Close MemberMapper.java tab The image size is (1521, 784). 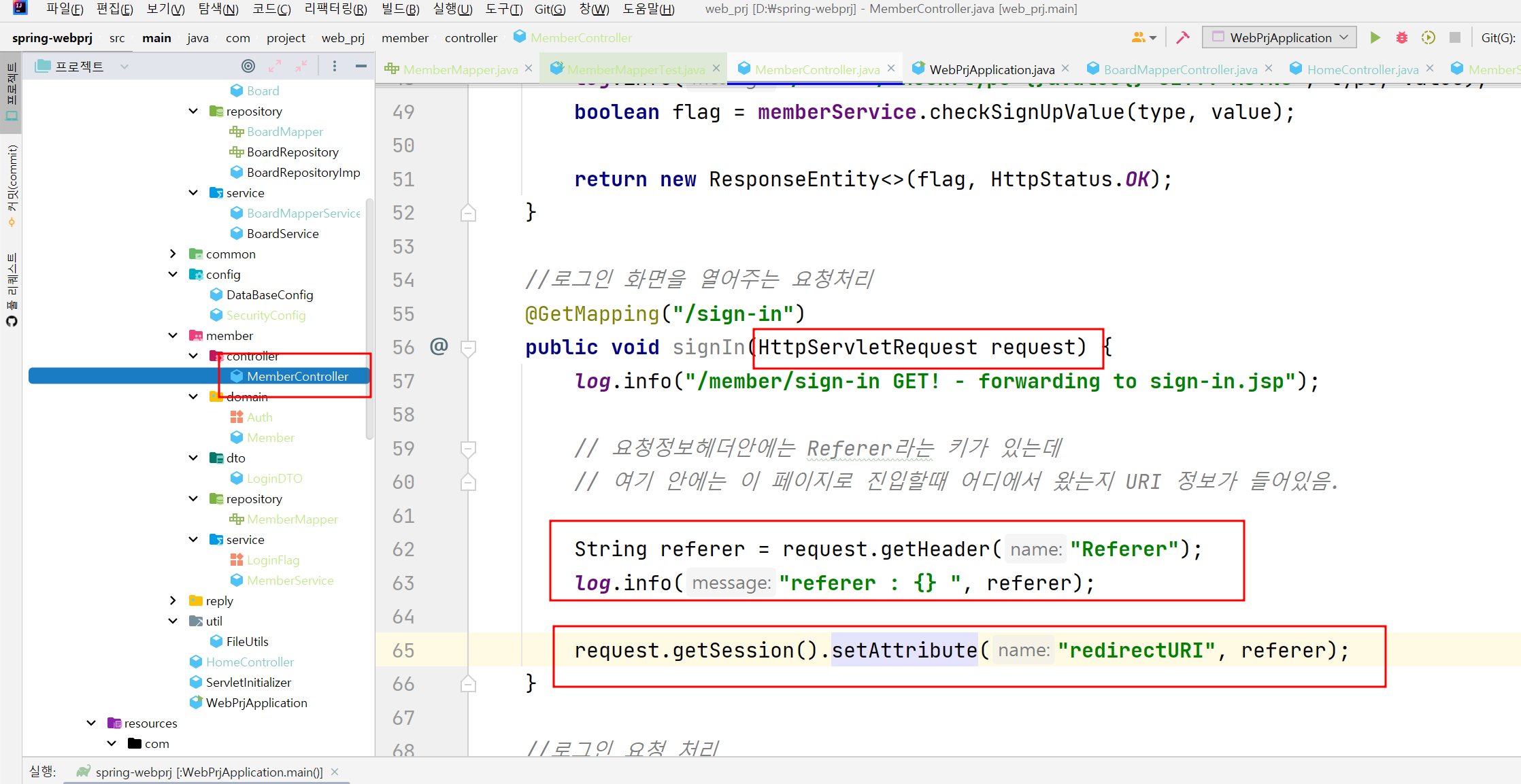point(529,69)
